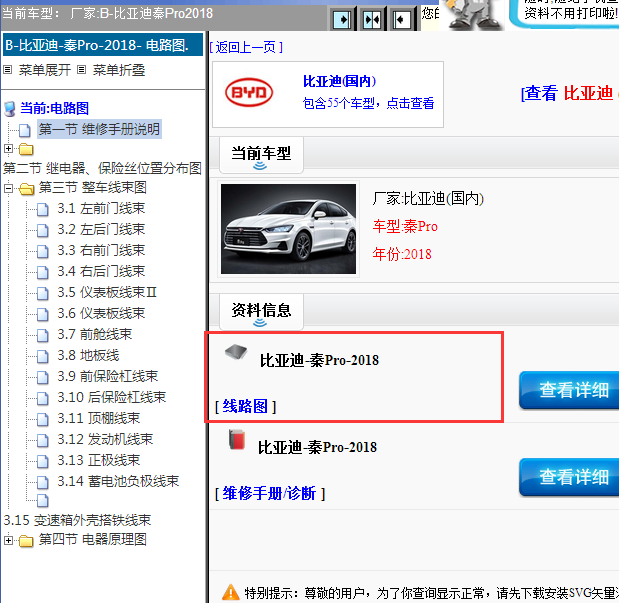Click the page icon beside 3.2 左后门线束
The image size is (619, 603).
tap(43, 230)
